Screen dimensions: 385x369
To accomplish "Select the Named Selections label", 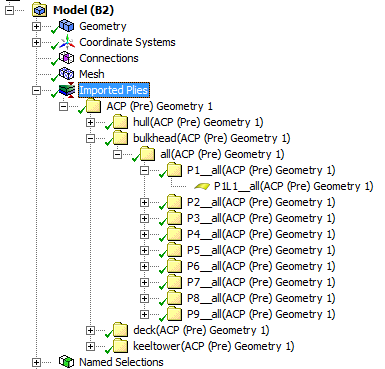I will (x=121, y=362).
